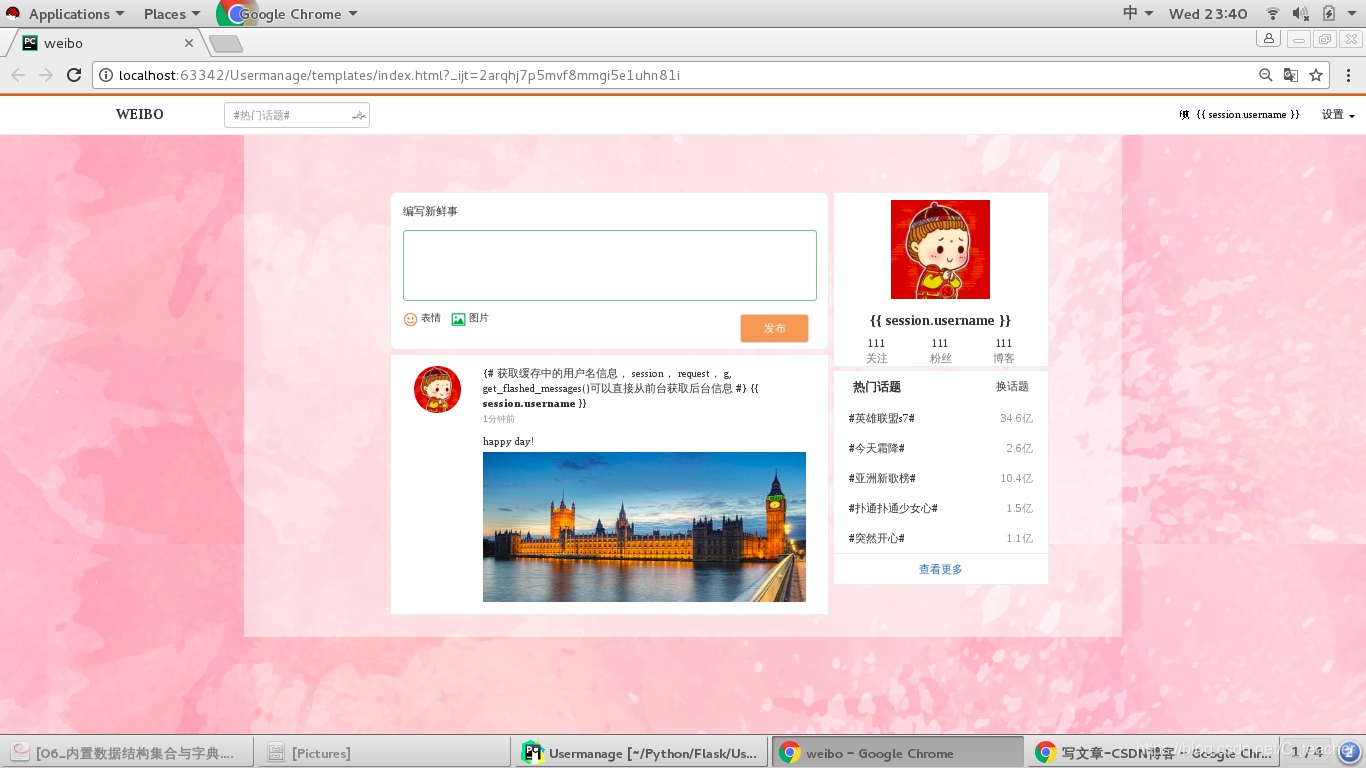This screenshot has height=768, width=1366.
Task: Switch to the 06_内置数据结构 taskbar window
Action: pyautogui.click(x=128, y=753)
